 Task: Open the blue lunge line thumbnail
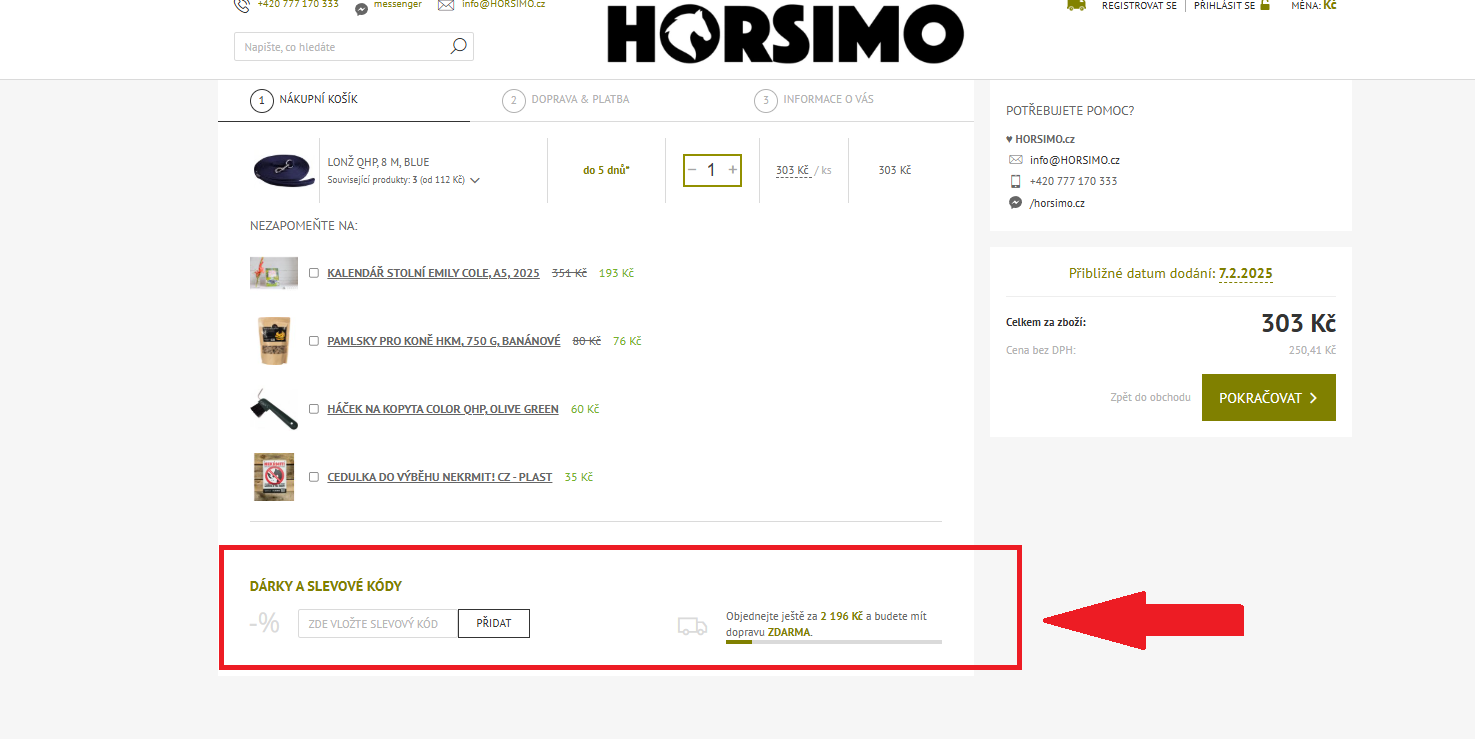pyautogui.click(x=284, y=169)
